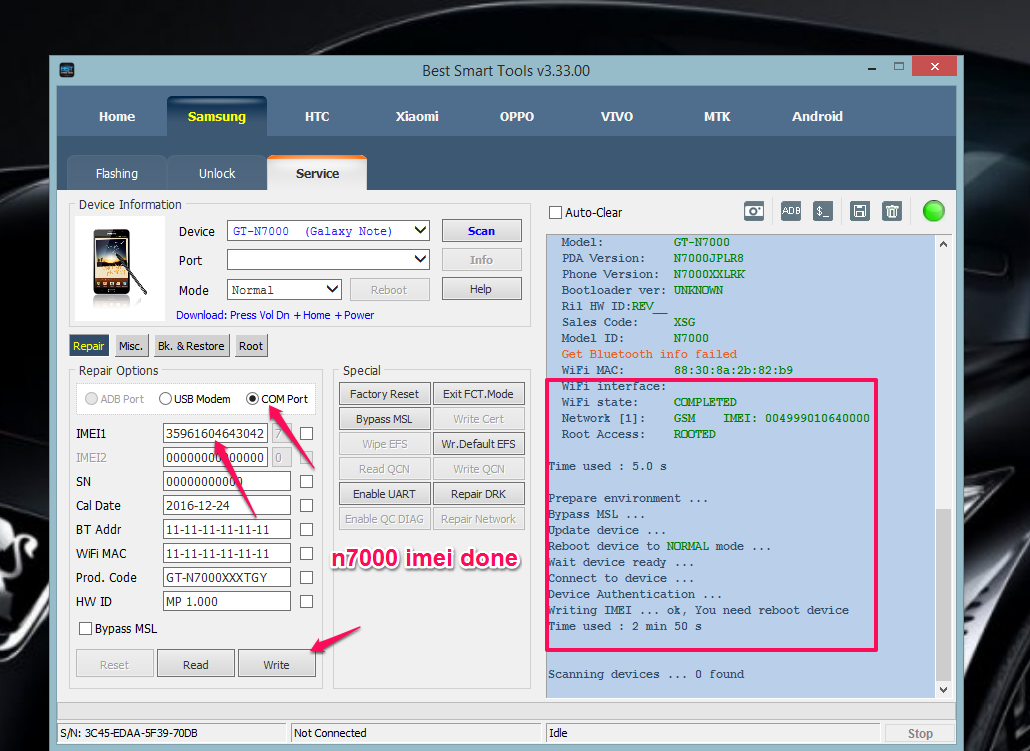Open the command shell icon

tap(822, 211)
